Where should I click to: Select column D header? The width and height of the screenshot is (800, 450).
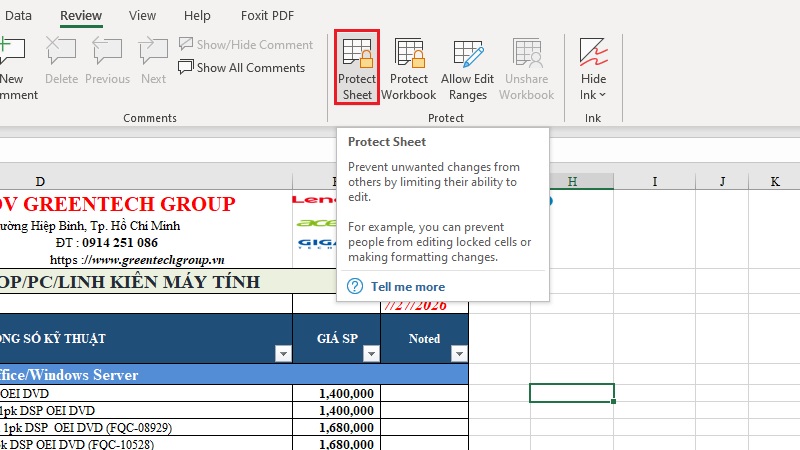[x=40, y=181]
